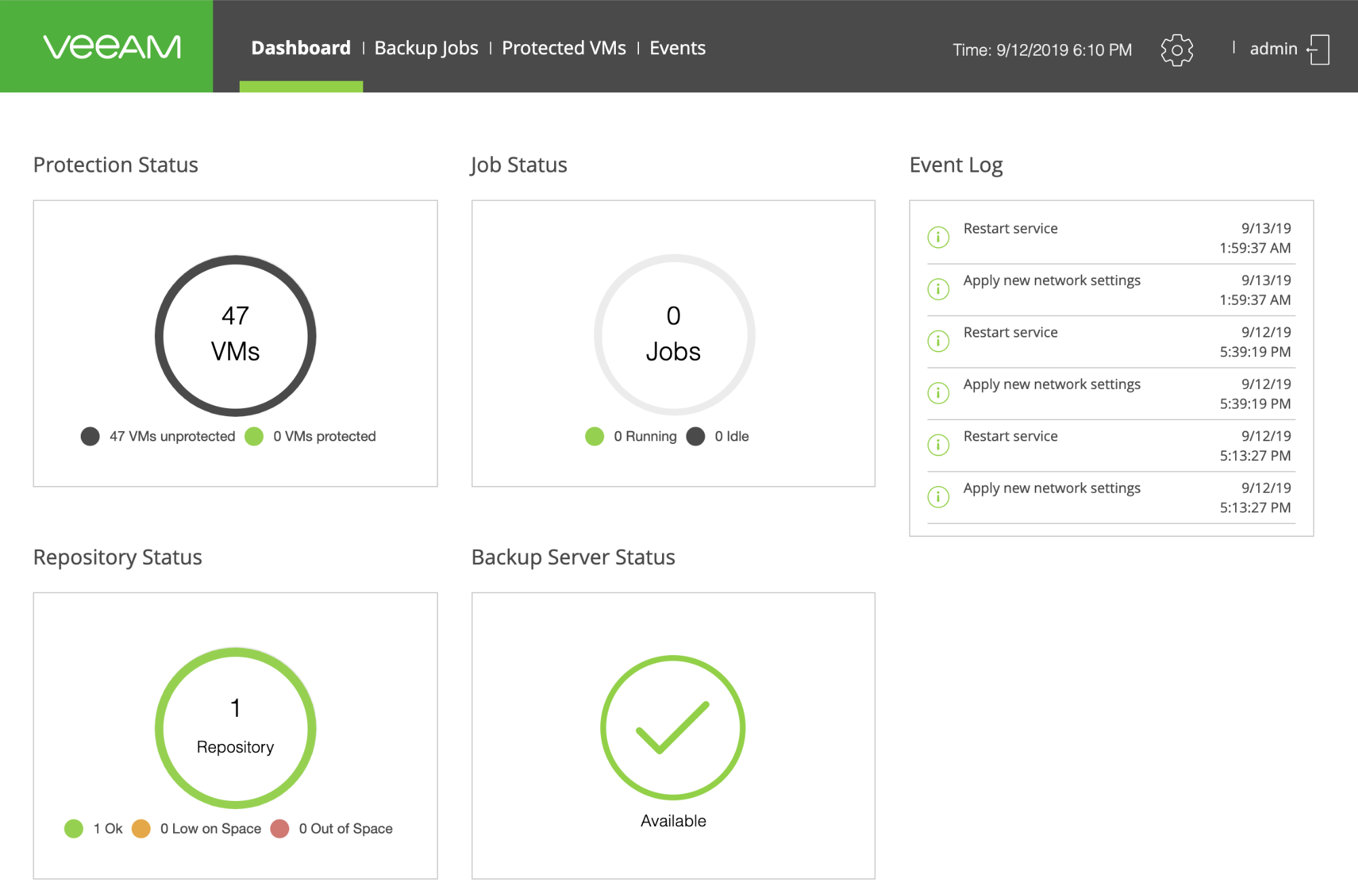Click 'Apply new network settings' at 5:13:27 PM
This screenshot has width=1358, height=896.
(x=1052, y=488)
